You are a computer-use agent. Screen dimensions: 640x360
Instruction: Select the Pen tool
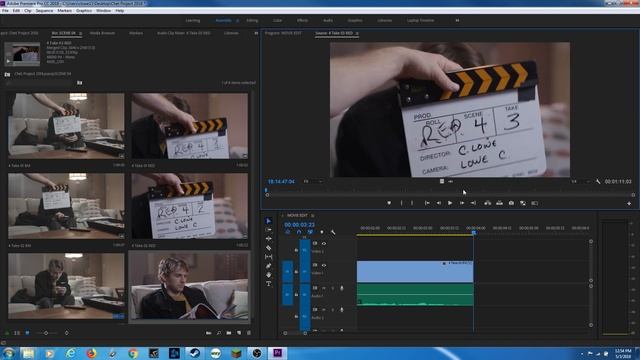tap(268, 266)
